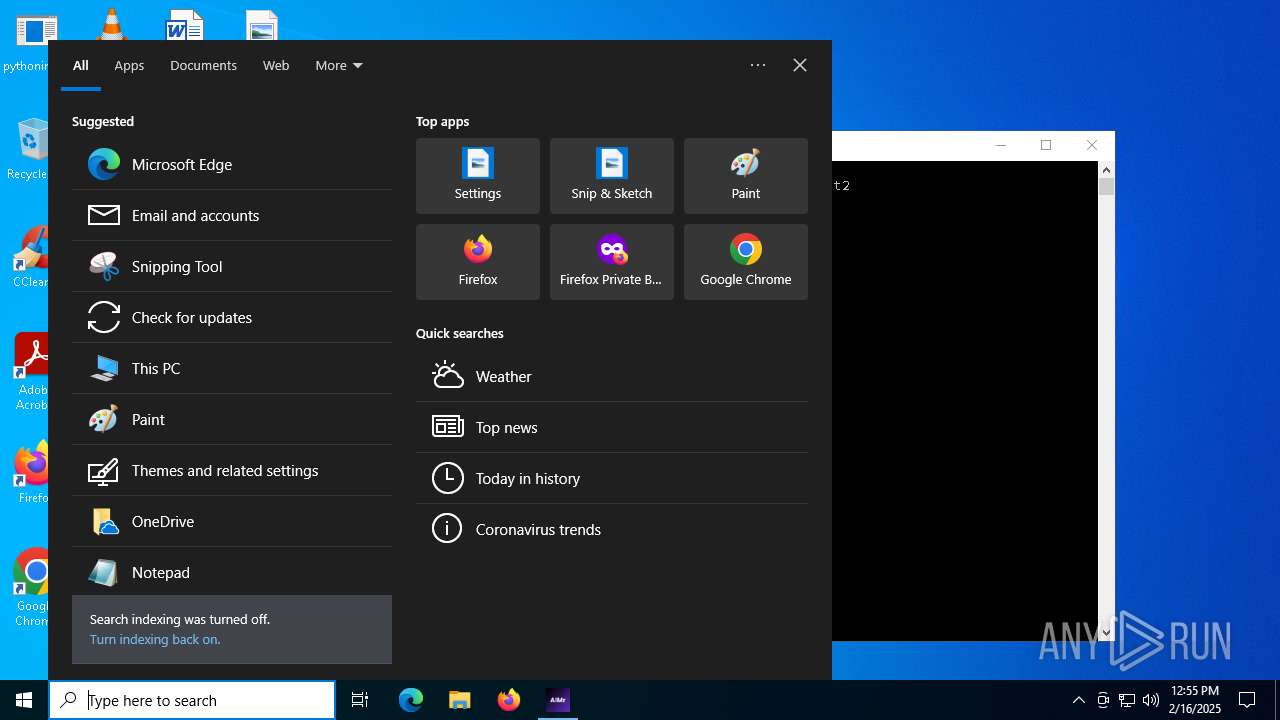Open Firefox Private Browsing tile

[x=612, y=262]
